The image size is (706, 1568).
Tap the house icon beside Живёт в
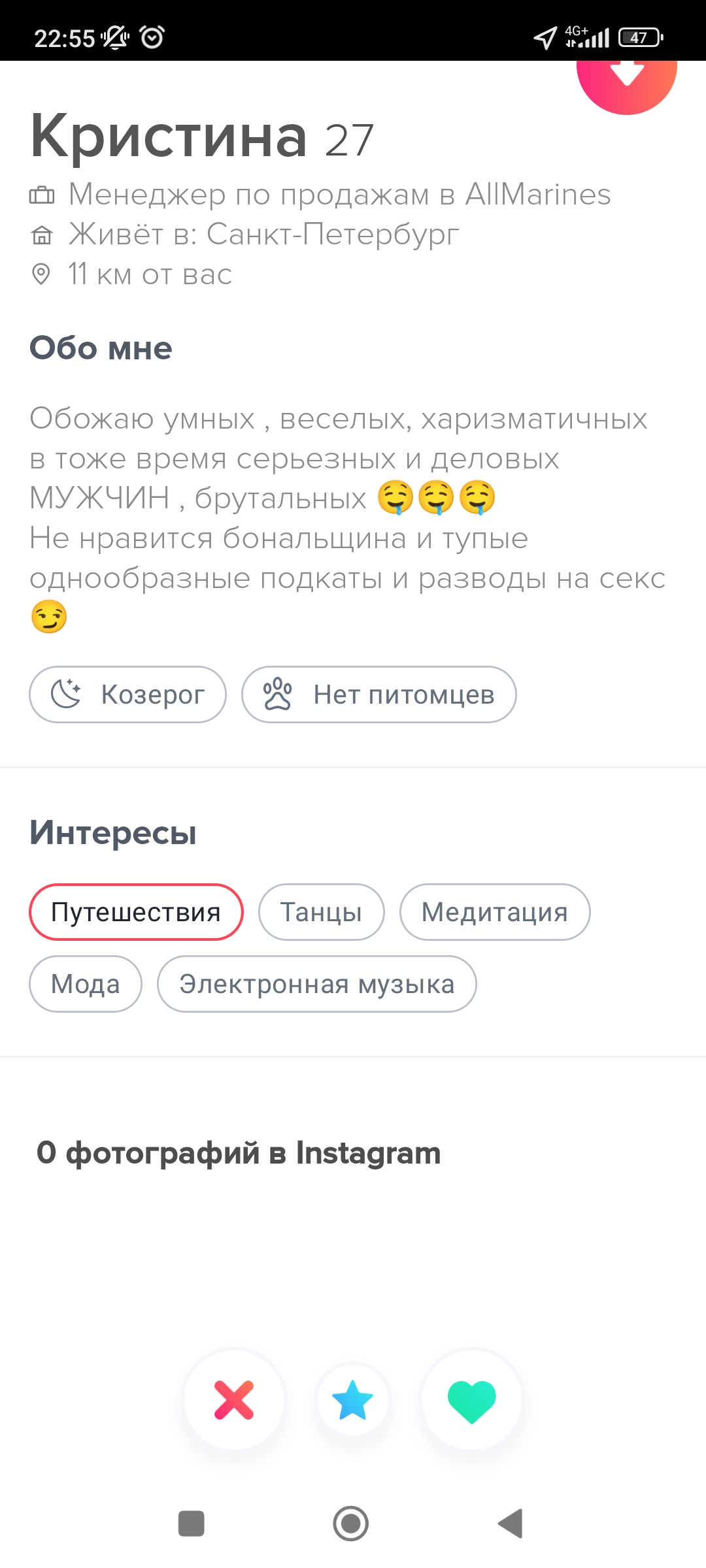click(42, 235)
